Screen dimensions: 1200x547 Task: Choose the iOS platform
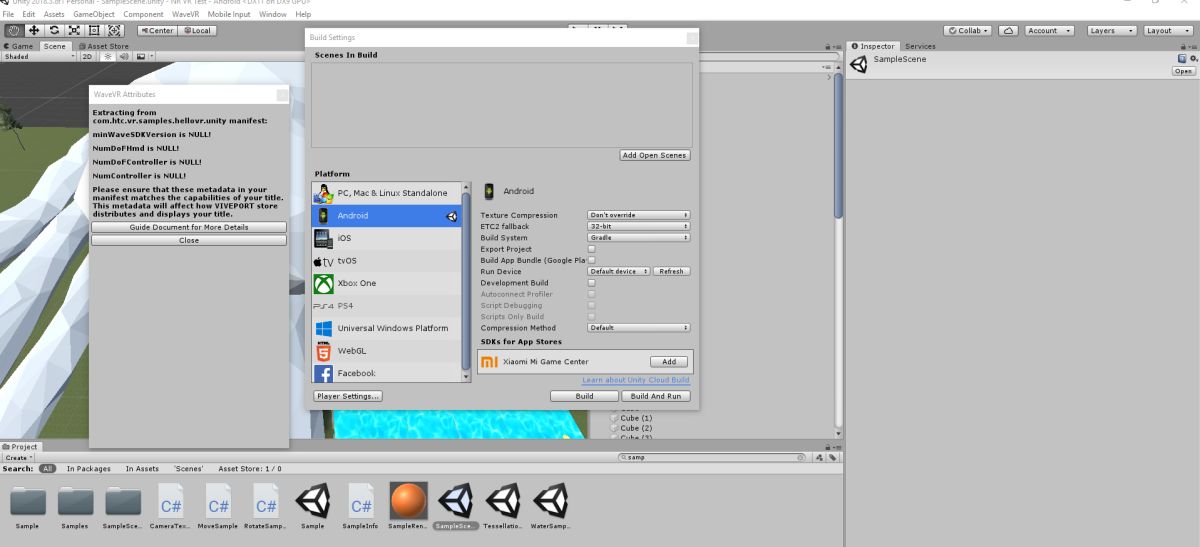(x=386, y=238)
